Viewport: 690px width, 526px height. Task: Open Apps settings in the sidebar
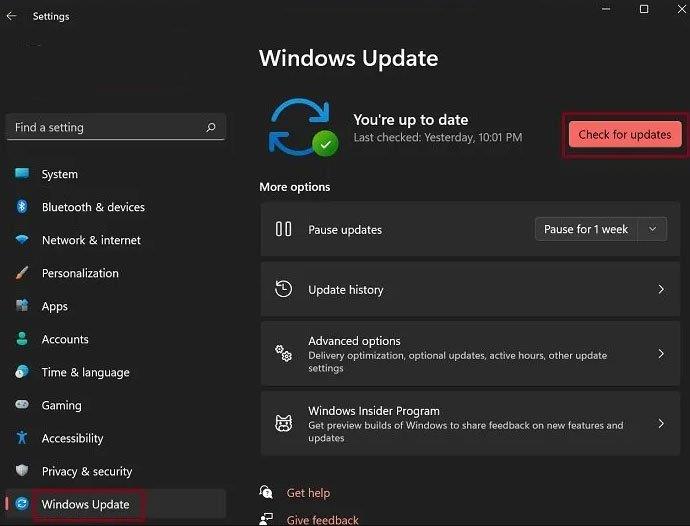55,306
